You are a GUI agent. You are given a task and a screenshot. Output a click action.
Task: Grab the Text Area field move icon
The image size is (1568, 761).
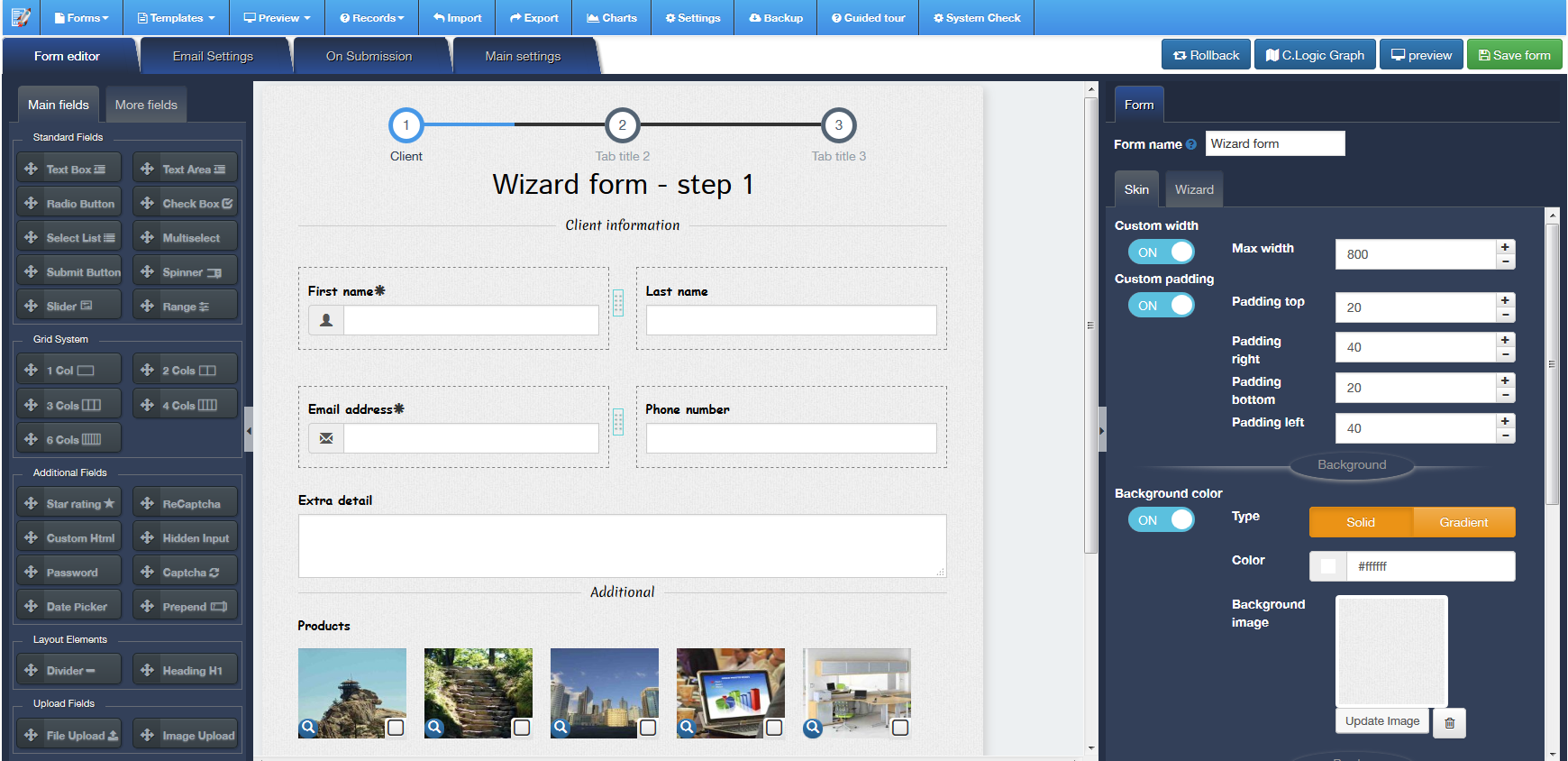(148, 170)
